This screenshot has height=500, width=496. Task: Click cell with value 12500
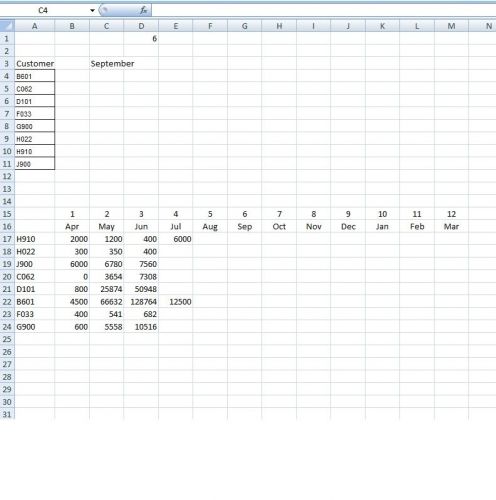pos(176,302)
